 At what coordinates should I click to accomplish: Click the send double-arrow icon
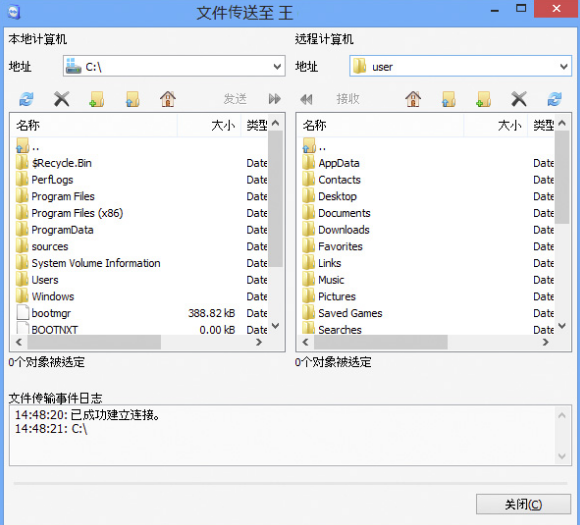pyautogui.click(x=274, y=99)
